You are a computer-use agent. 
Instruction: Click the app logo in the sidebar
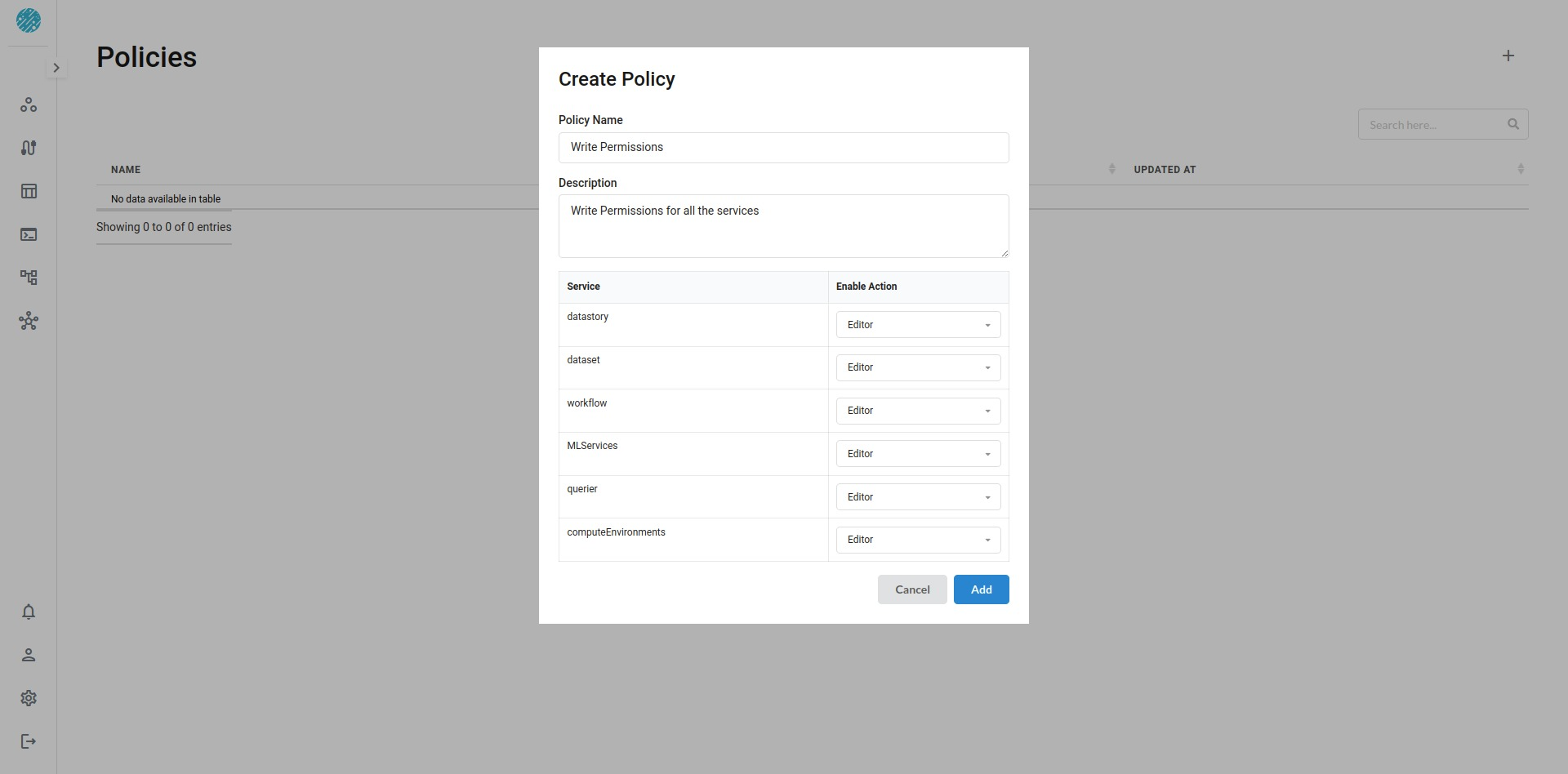[x=29, y=20]
